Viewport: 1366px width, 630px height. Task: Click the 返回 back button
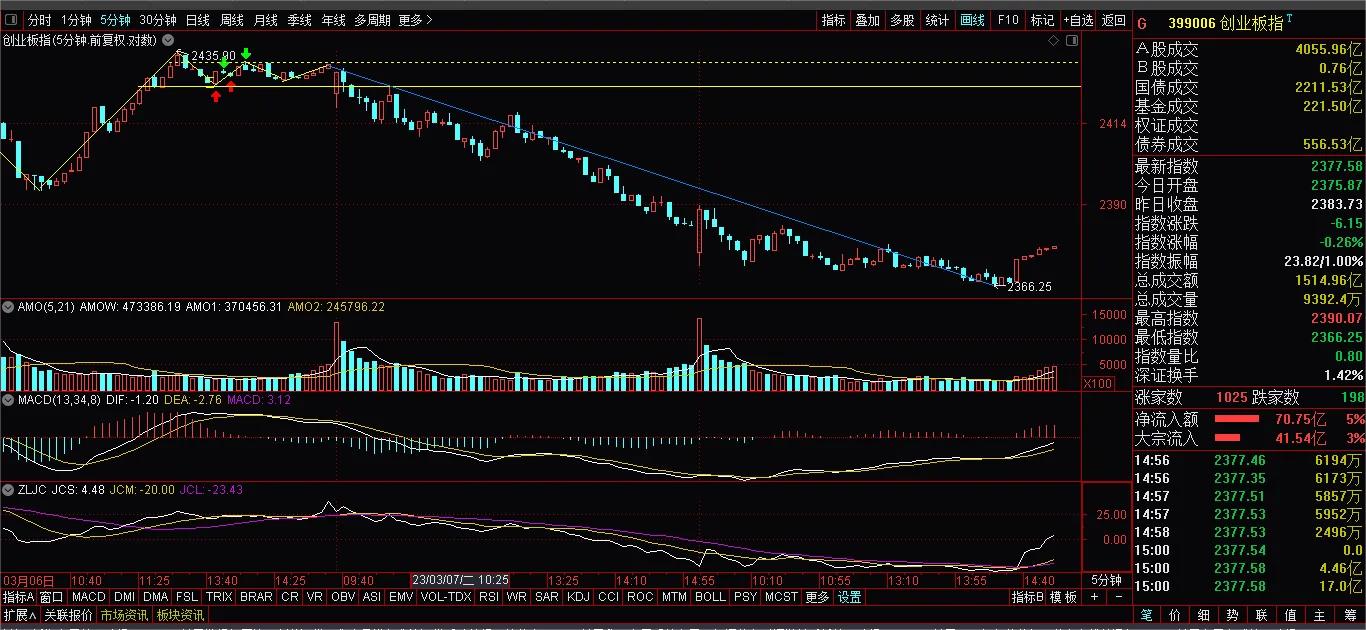point(1113,20)
